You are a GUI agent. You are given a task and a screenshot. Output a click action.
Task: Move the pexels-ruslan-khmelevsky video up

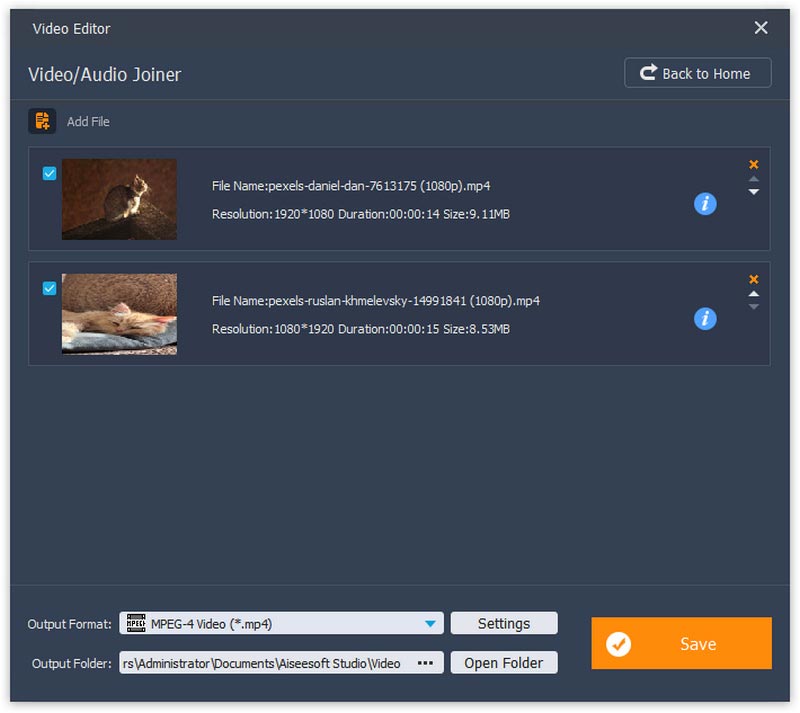[x=754, y=294]
